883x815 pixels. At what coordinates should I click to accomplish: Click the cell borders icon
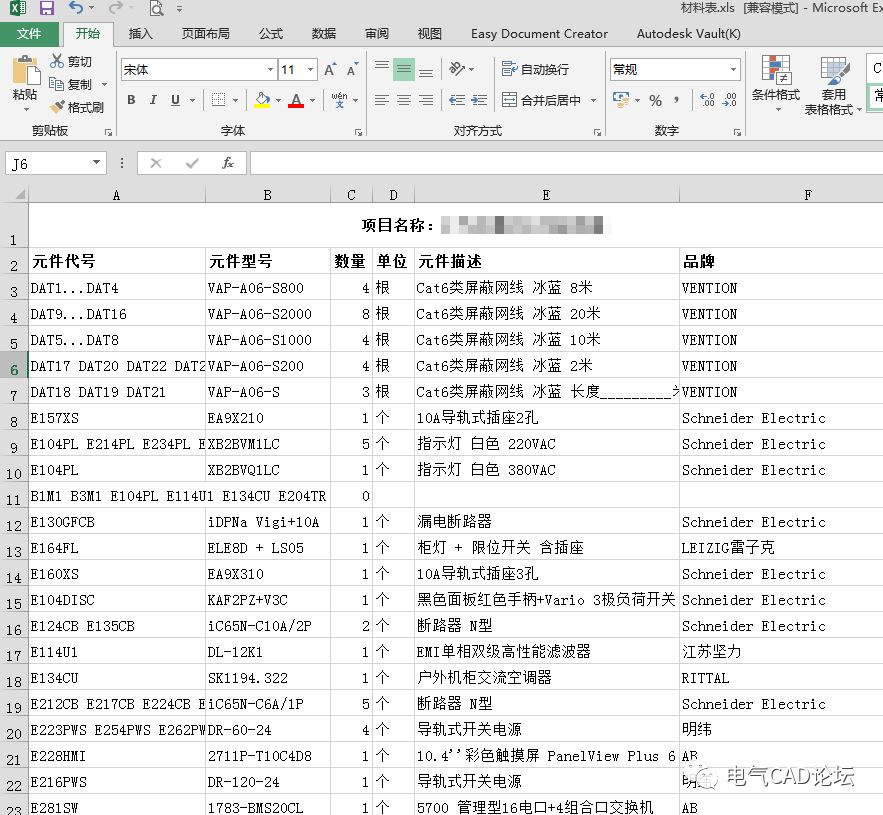coord(218,100)
